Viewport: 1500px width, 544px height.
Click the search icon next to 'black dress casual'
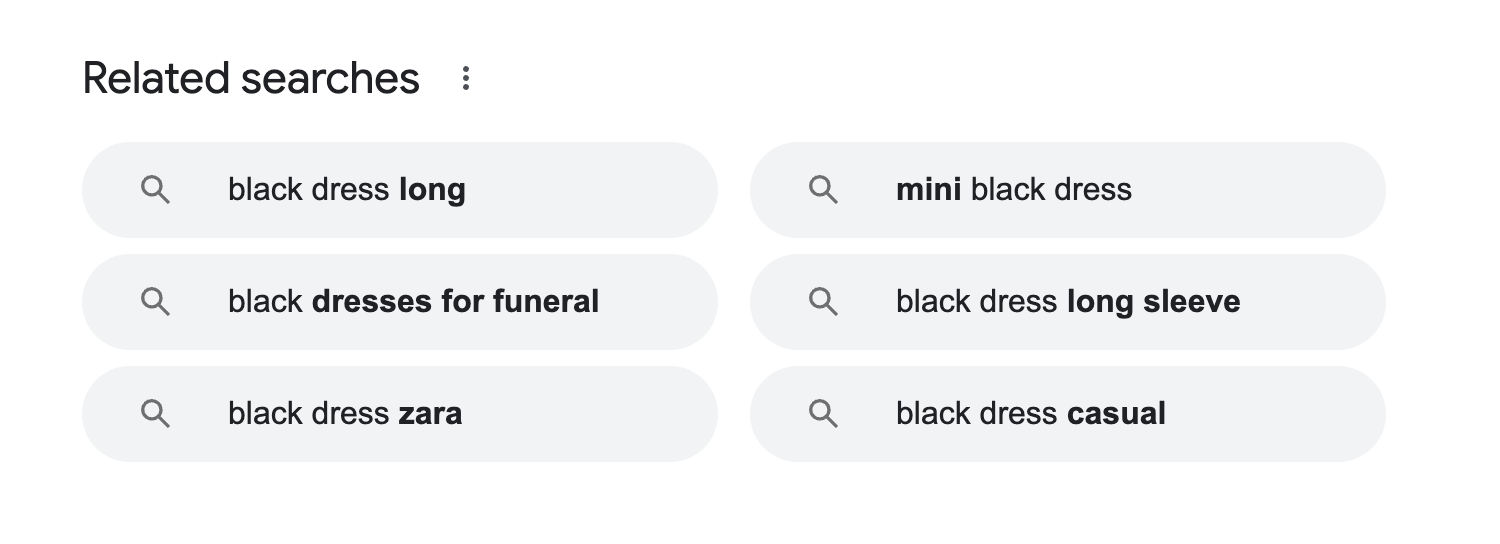coord(823,414)
